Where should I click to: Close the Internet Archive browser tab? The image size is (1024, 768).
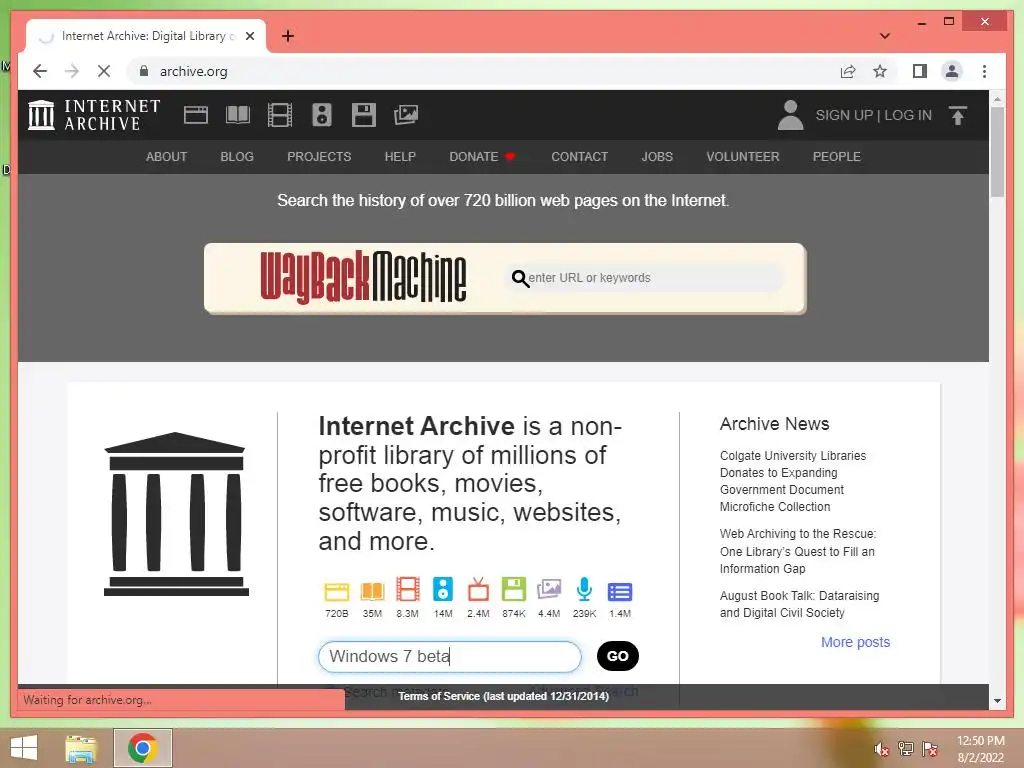[x=249, y=36]
